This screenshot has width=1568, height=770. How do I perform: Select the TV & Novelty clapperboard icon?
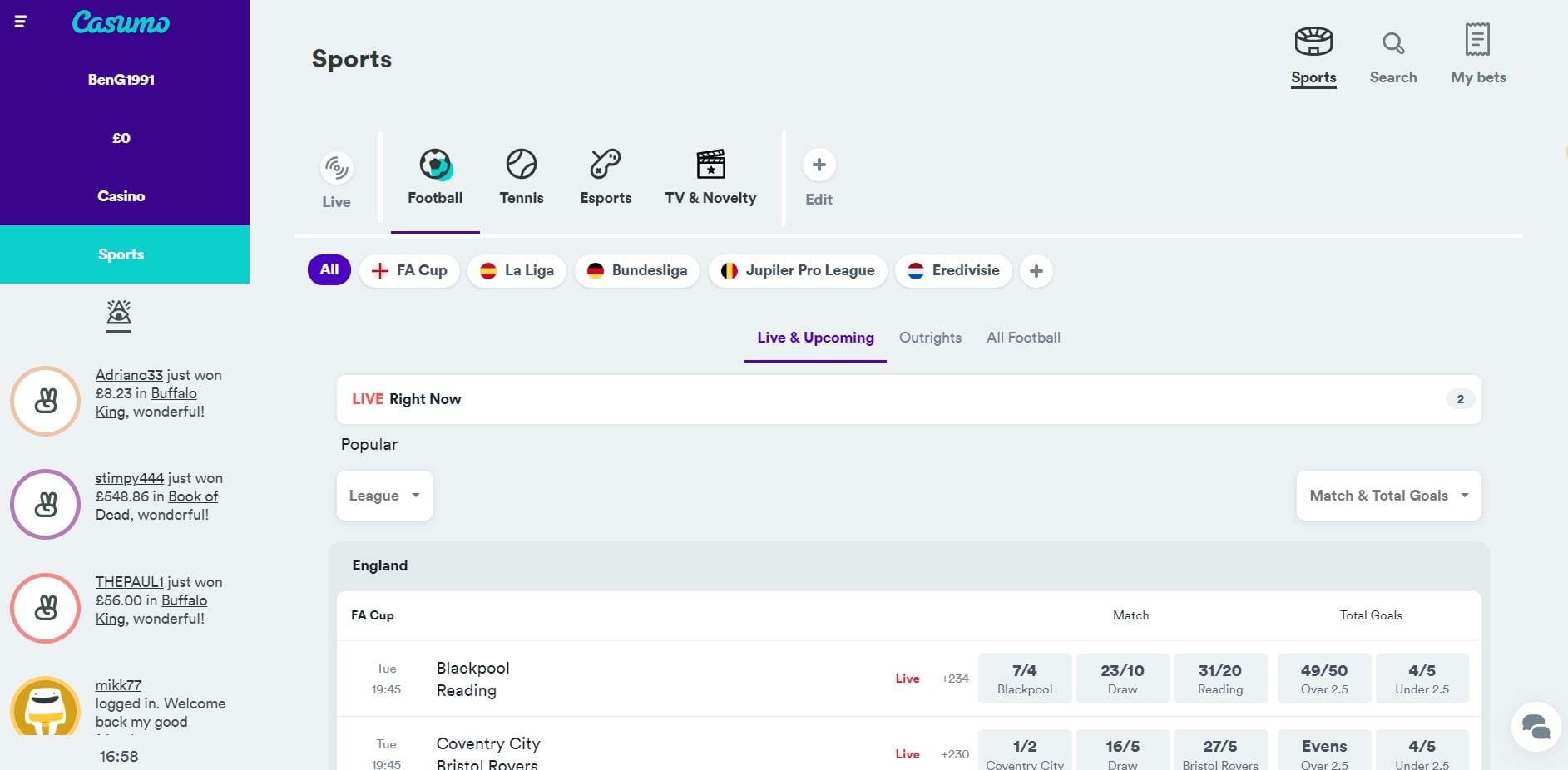(x=710, y=164)
